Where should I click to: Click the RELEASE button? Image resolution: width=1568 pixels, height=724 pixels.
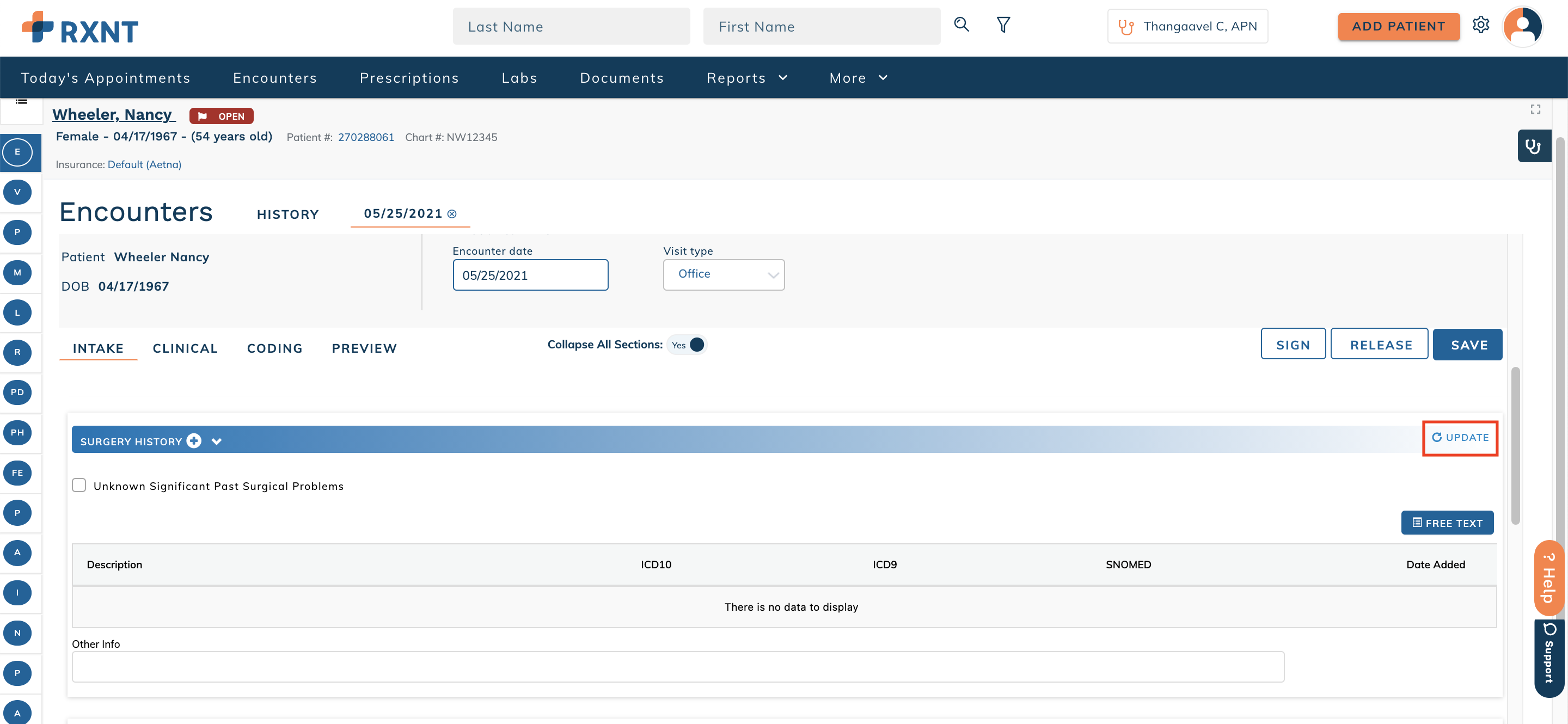coord(1379,345)
